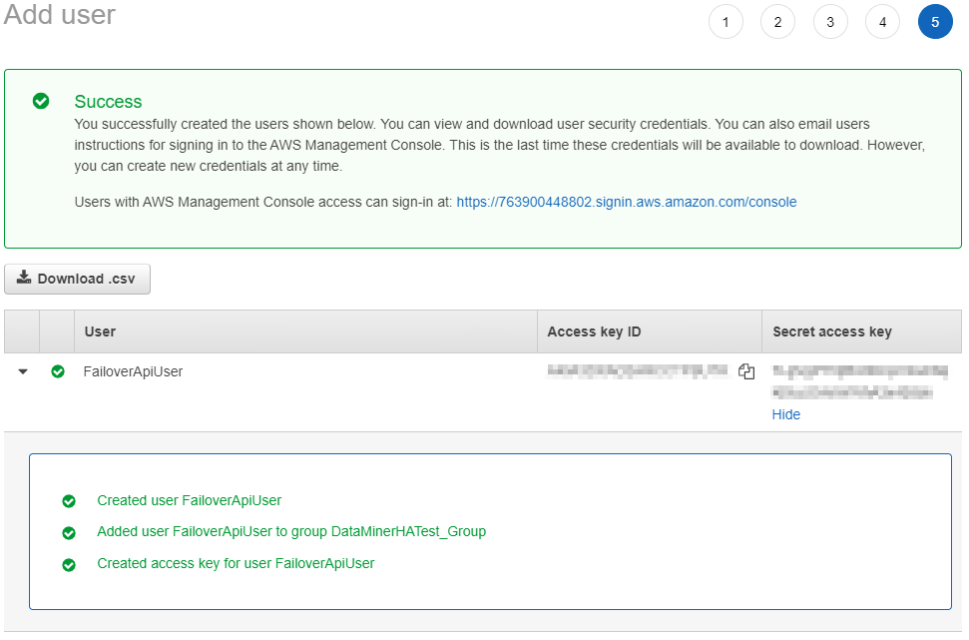Open the AWS console sign-in URL
This screenshot has height=640, width=969.
coord(626,202)
